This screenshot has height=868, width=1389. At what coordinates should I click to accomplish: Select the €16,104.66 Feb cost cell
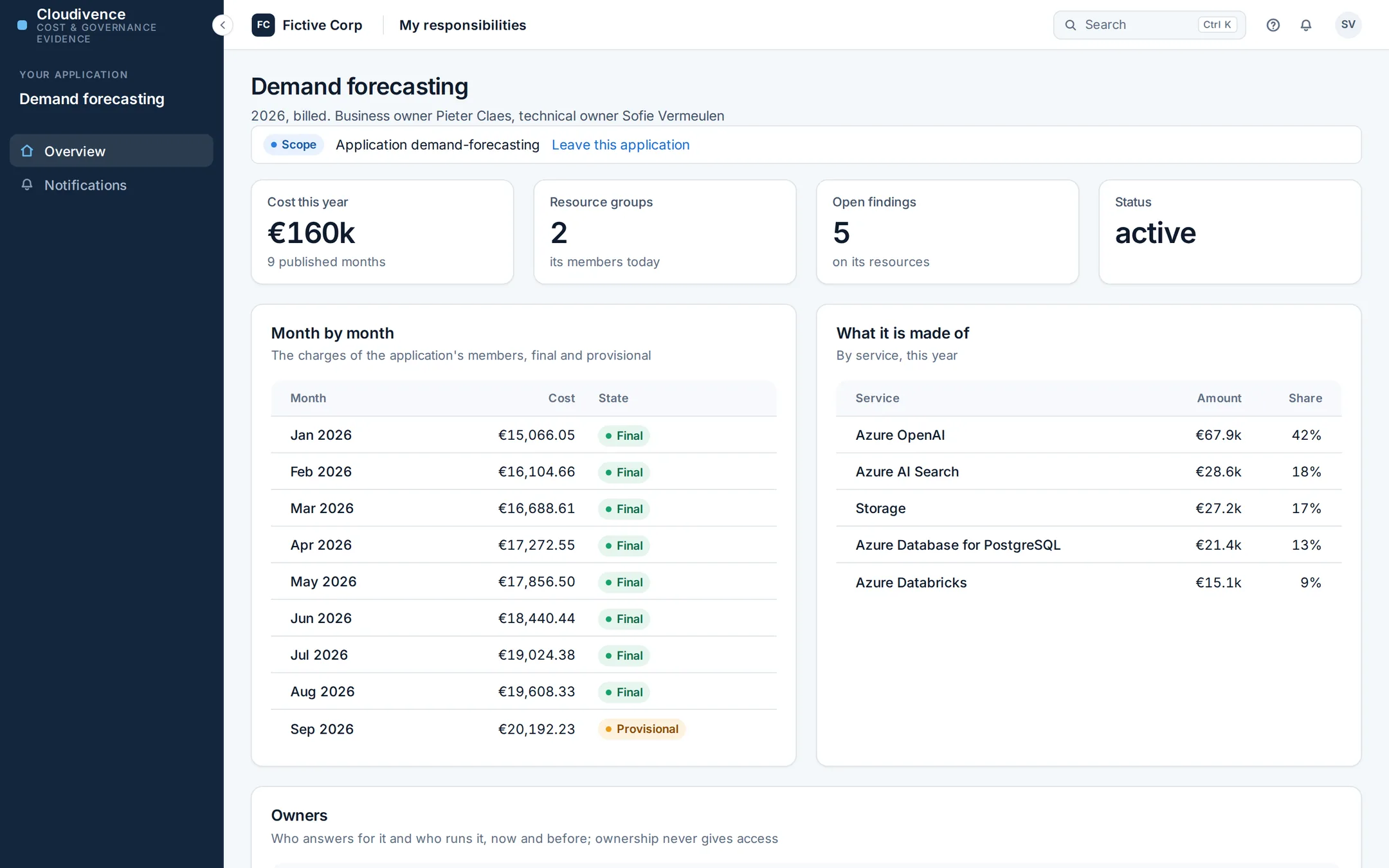(536, 471)
